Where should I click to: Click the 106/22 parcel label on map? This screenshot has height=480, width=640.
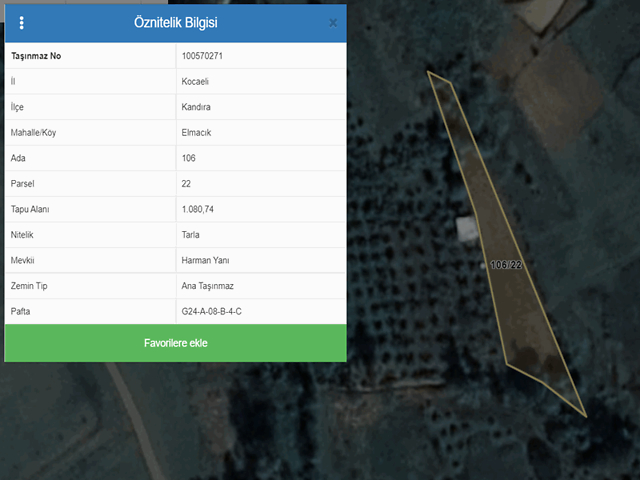point(506,265)
